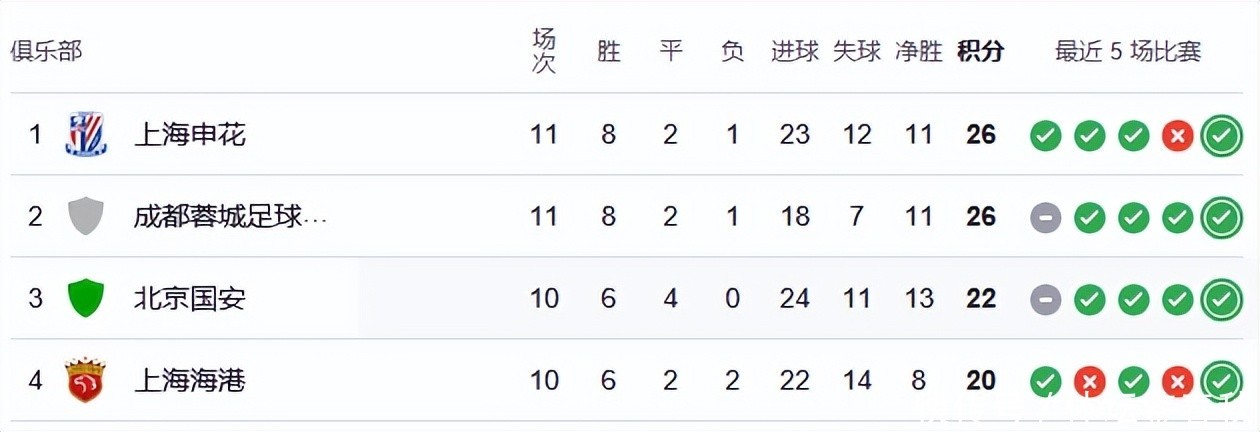Viewport: 1260px width, 432px height.
Task: Click the 净胜 column header
Action: (x=918, y=52)
